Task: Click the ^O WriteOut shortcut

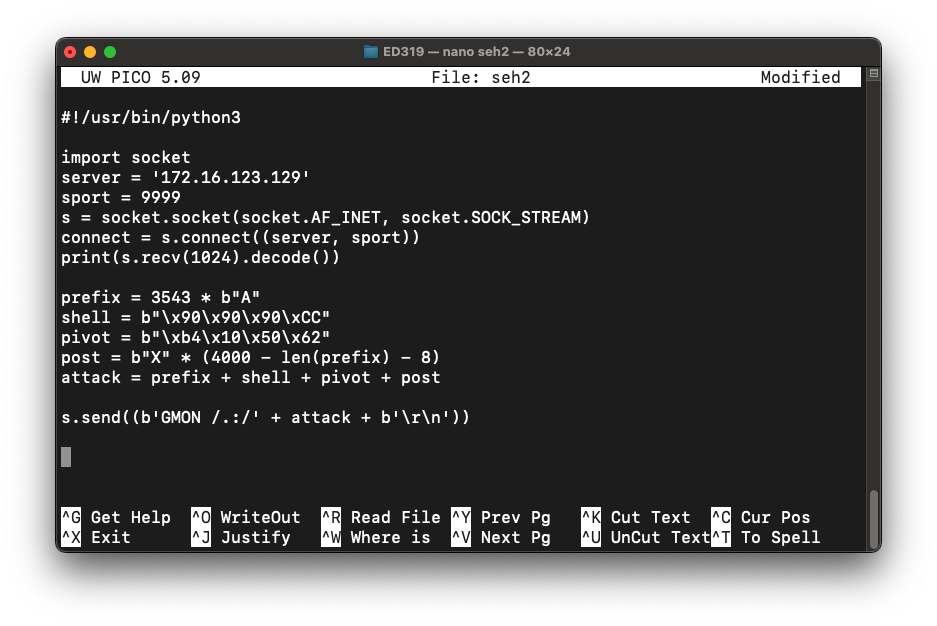Action: 246,517
